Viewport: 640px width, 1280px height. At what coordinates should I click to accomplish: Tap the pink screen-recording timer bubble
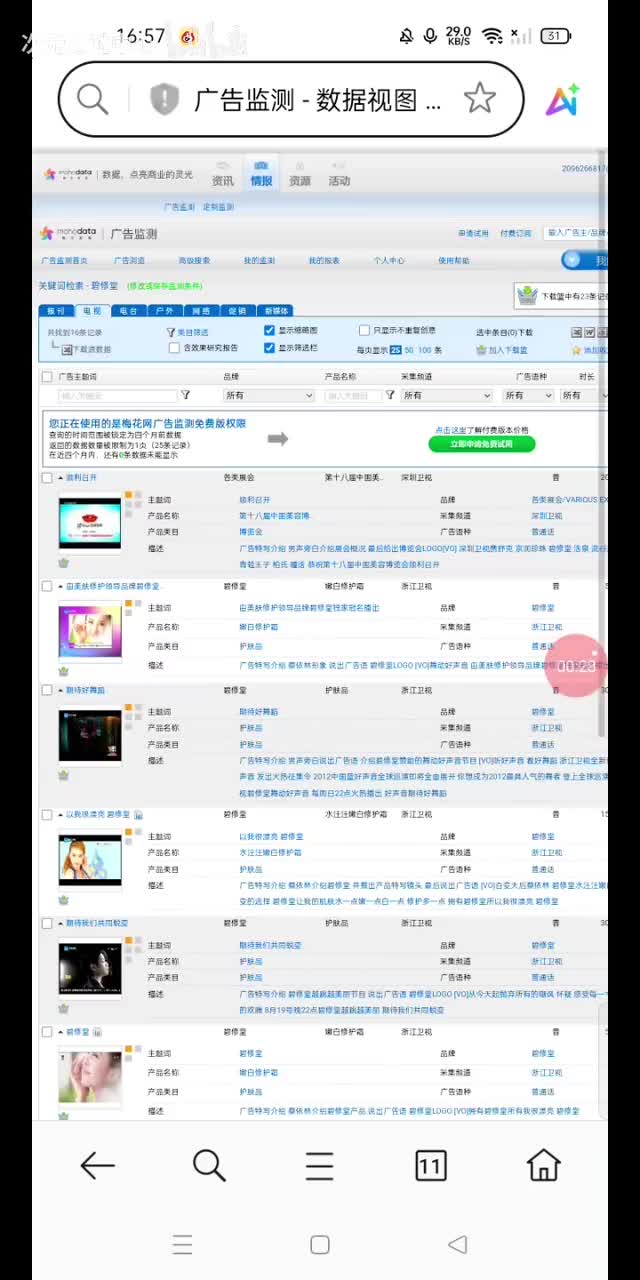tap(576, 665)
